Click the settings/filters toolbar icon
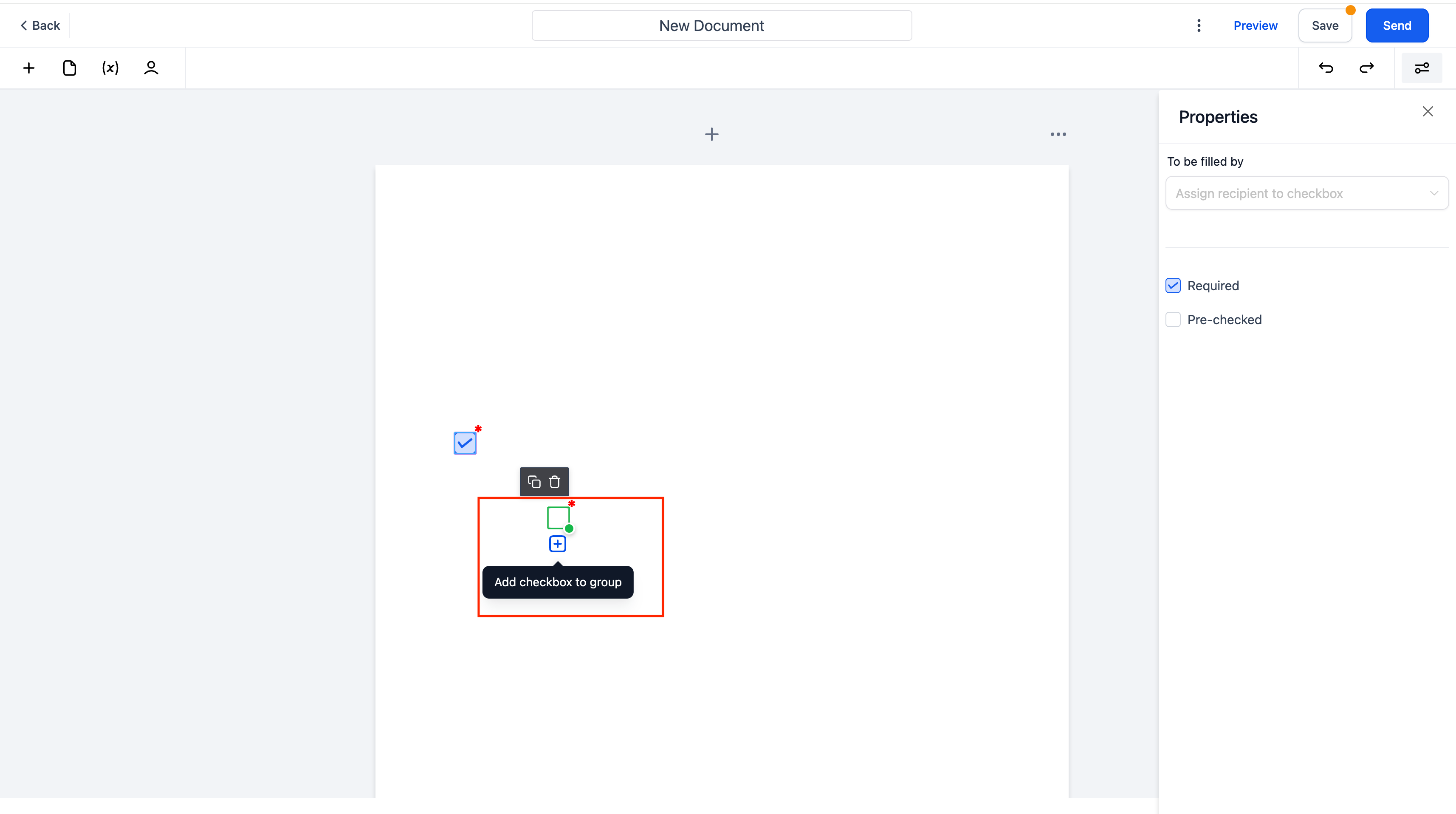The height and width of the screenshot is (814, 1456). click(1422, 68)
